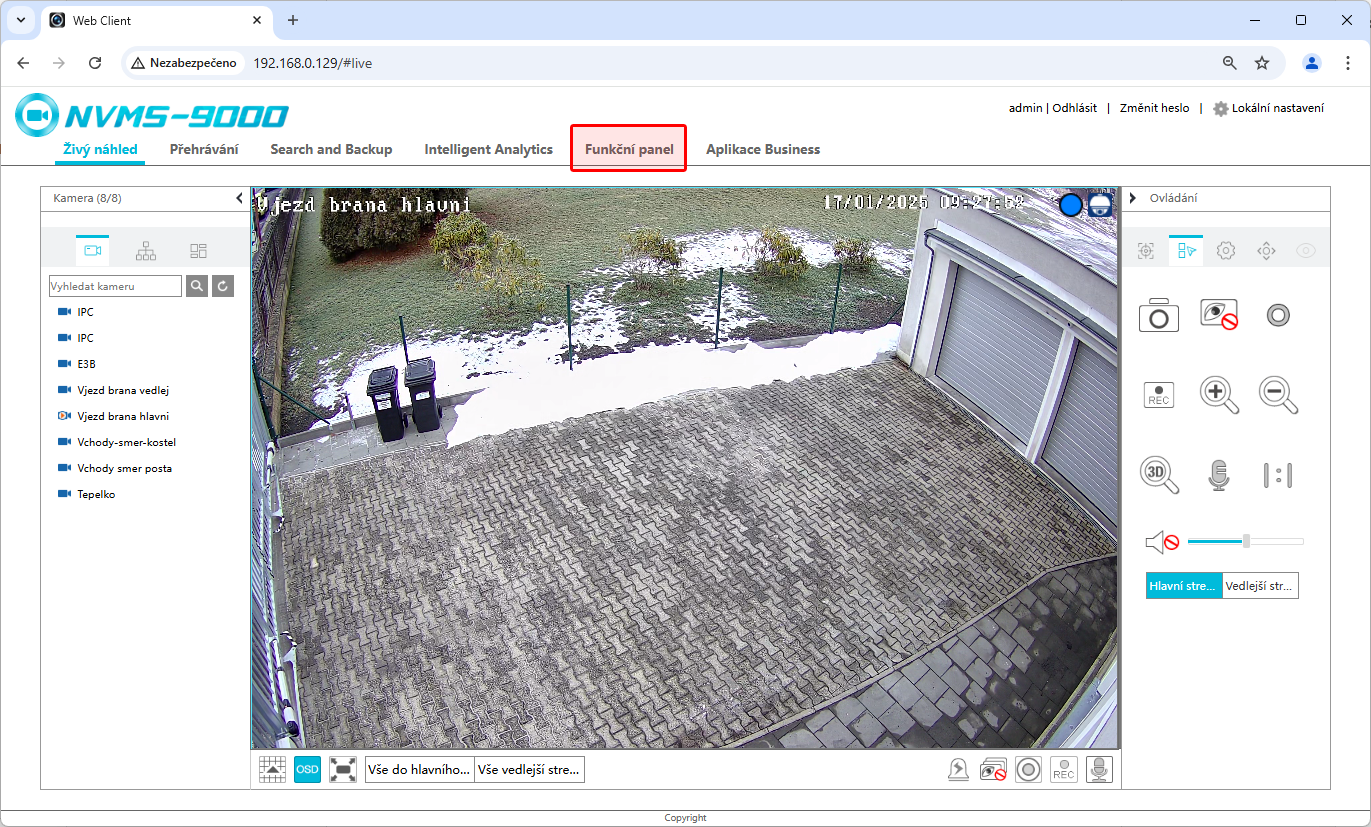This screenshot has width=1371, height=827.
Task: Open the Funkční panel tab
Action: (629, 149)
